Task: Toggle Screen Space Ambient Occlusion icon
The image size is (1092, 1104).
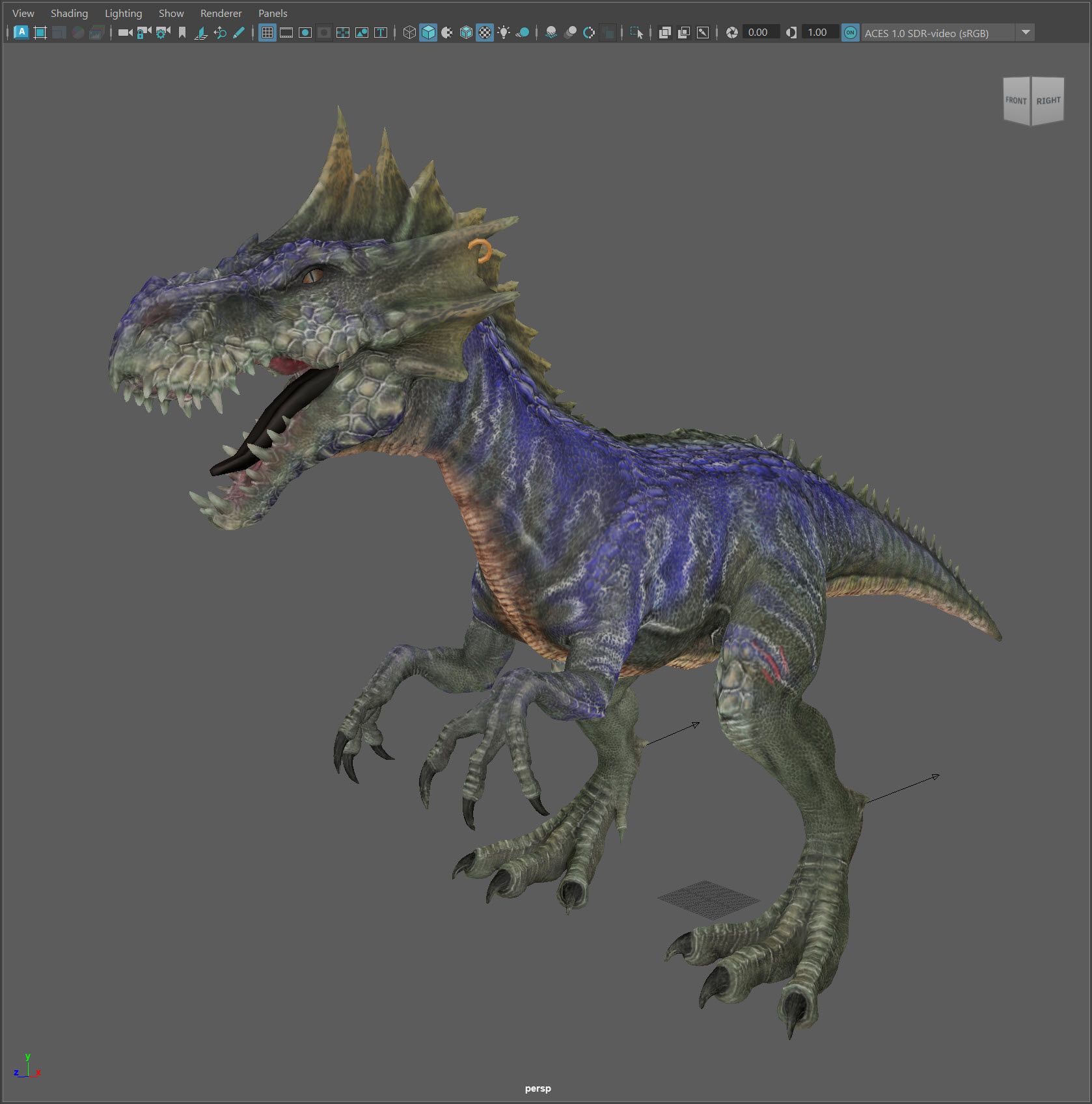Action: point(551,33)
